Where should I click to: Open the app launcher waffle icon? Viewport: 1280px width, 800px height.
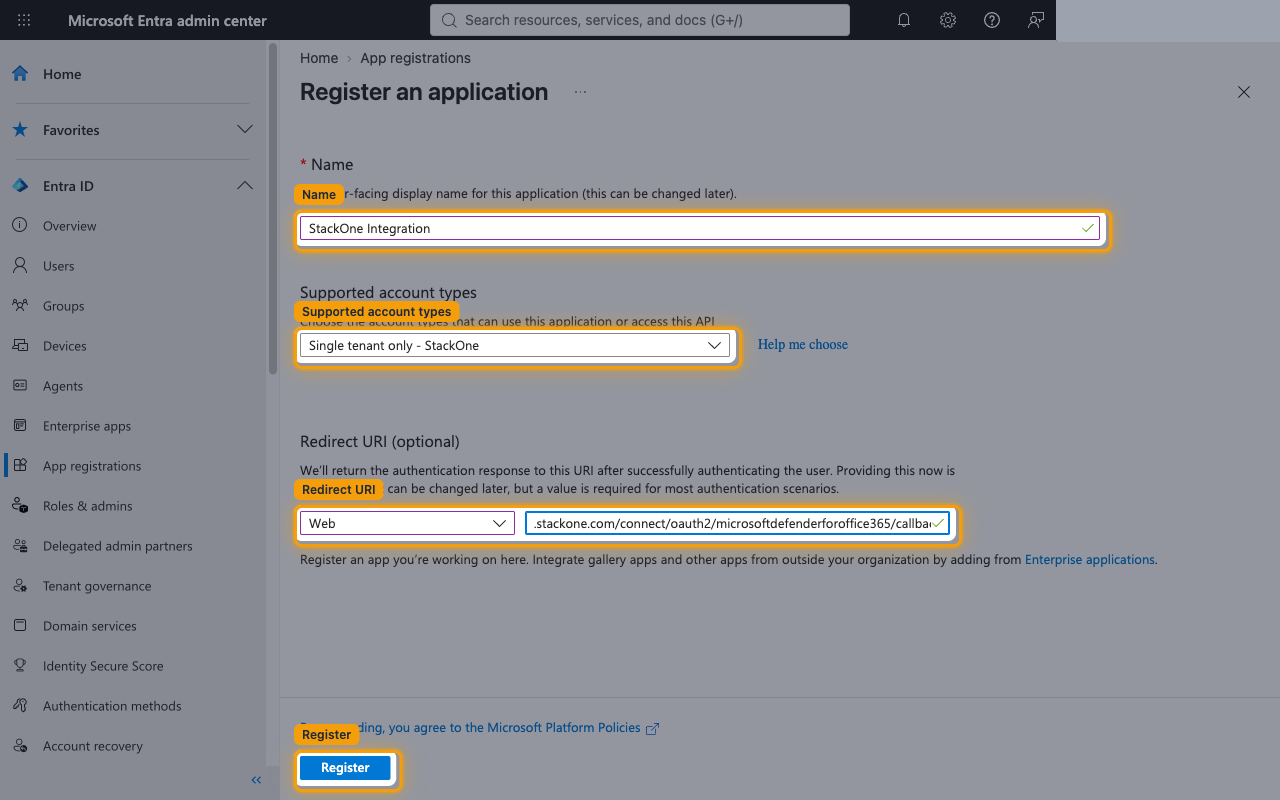point(24,20)
